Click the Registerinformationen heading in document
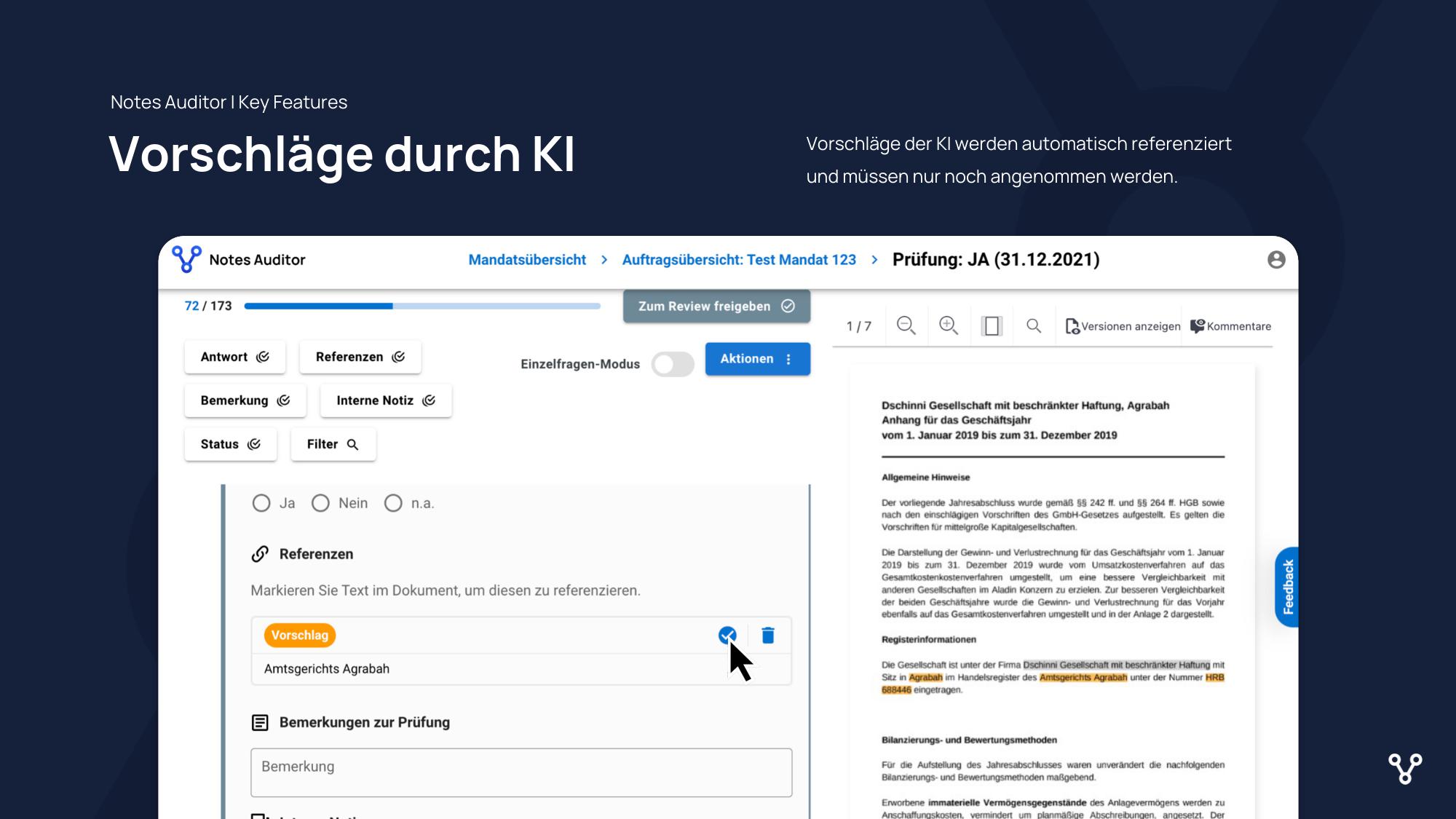The image size is (1456, 819). (x=929, y=640)
